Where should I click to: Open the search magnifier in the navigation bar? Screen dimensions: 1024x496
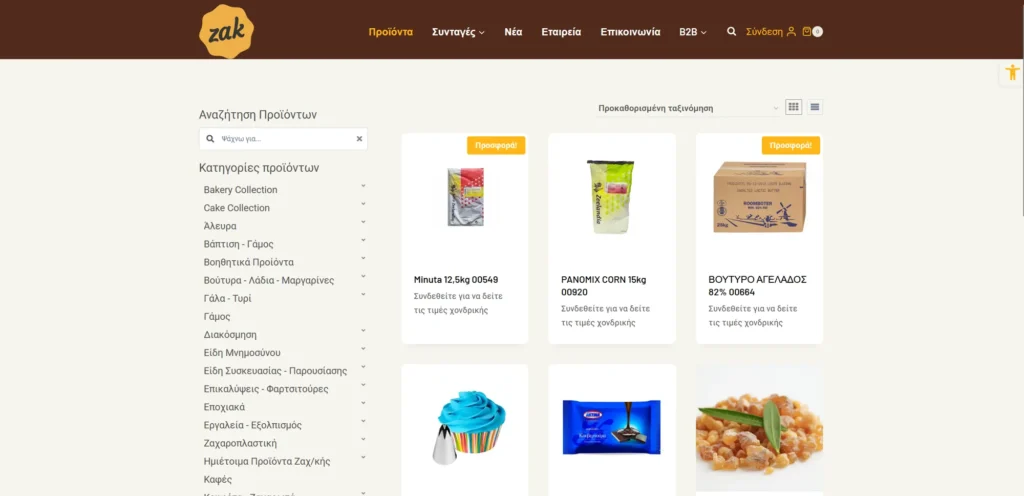(x=731, y=31)
